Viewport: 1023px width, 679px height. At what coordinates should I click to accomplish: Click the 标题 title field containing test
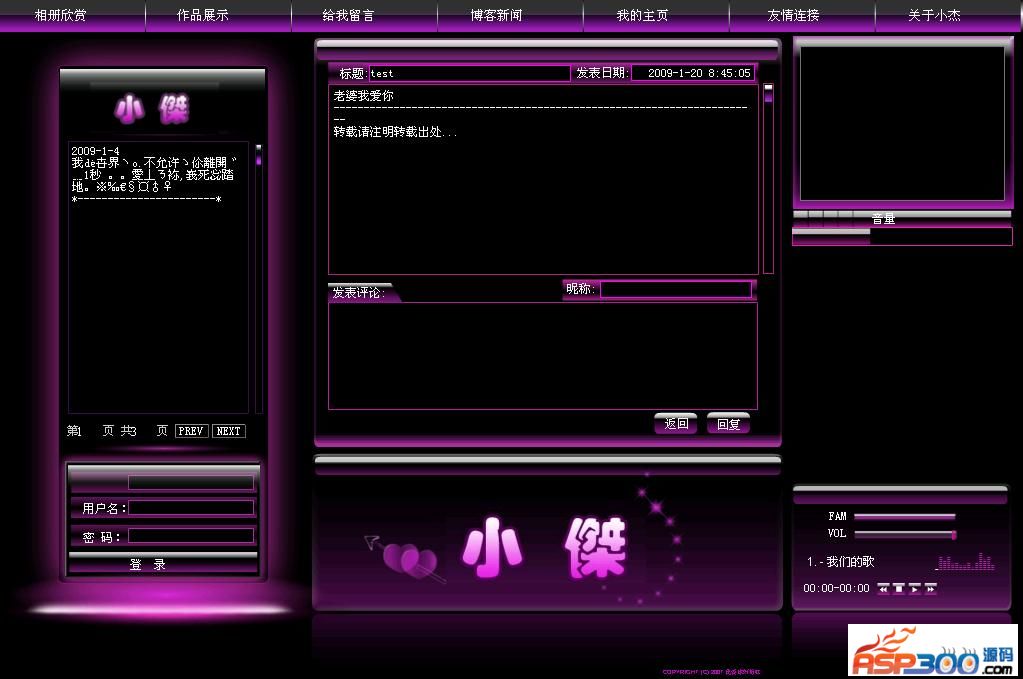[470, 73]
